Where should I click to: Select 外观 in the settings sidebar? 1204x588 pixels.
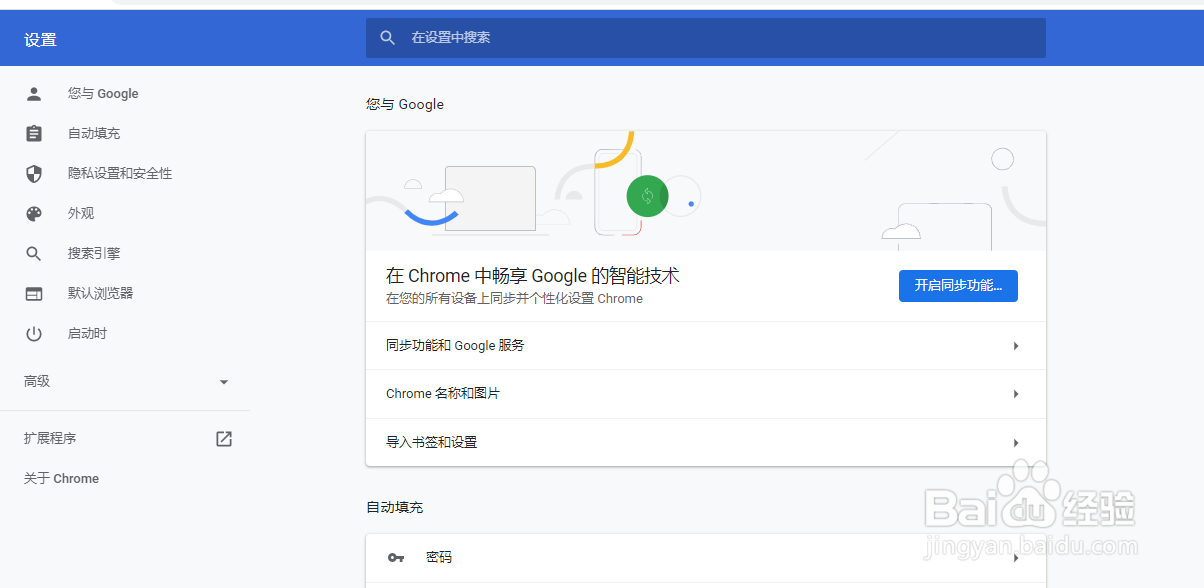coord(81,214)
